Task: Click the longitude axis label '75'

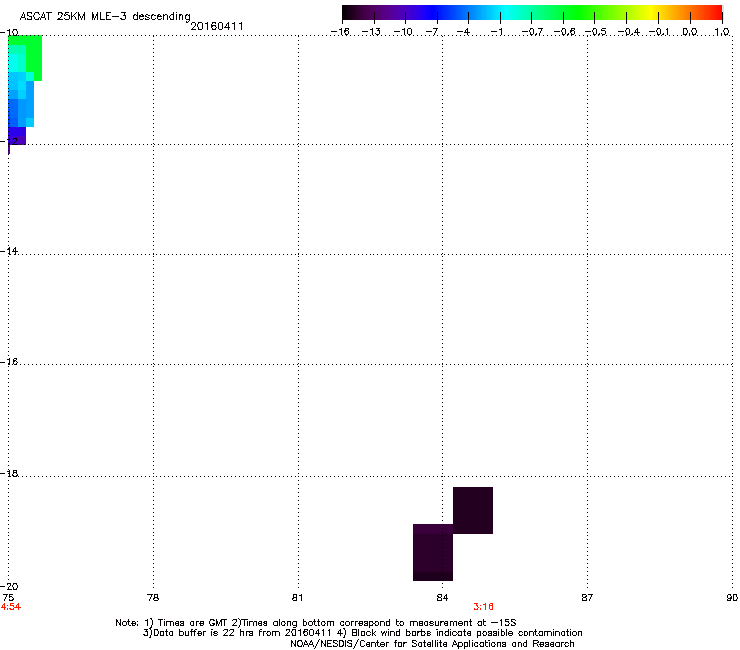Action: 8,598
